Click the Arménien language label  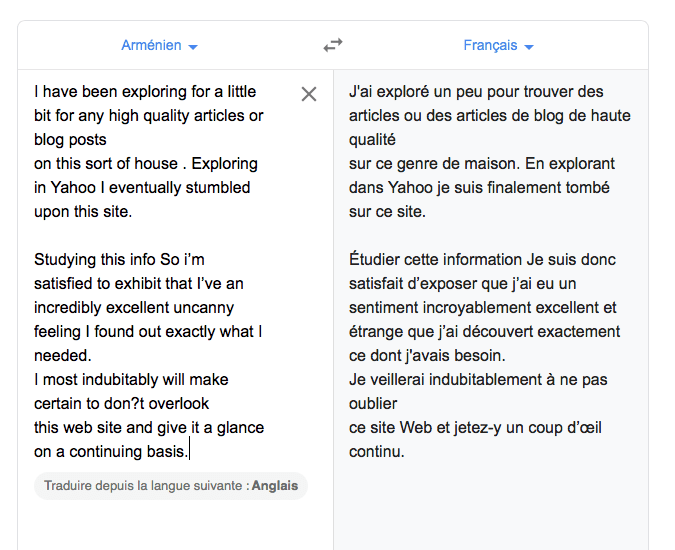tap(151, 46)
